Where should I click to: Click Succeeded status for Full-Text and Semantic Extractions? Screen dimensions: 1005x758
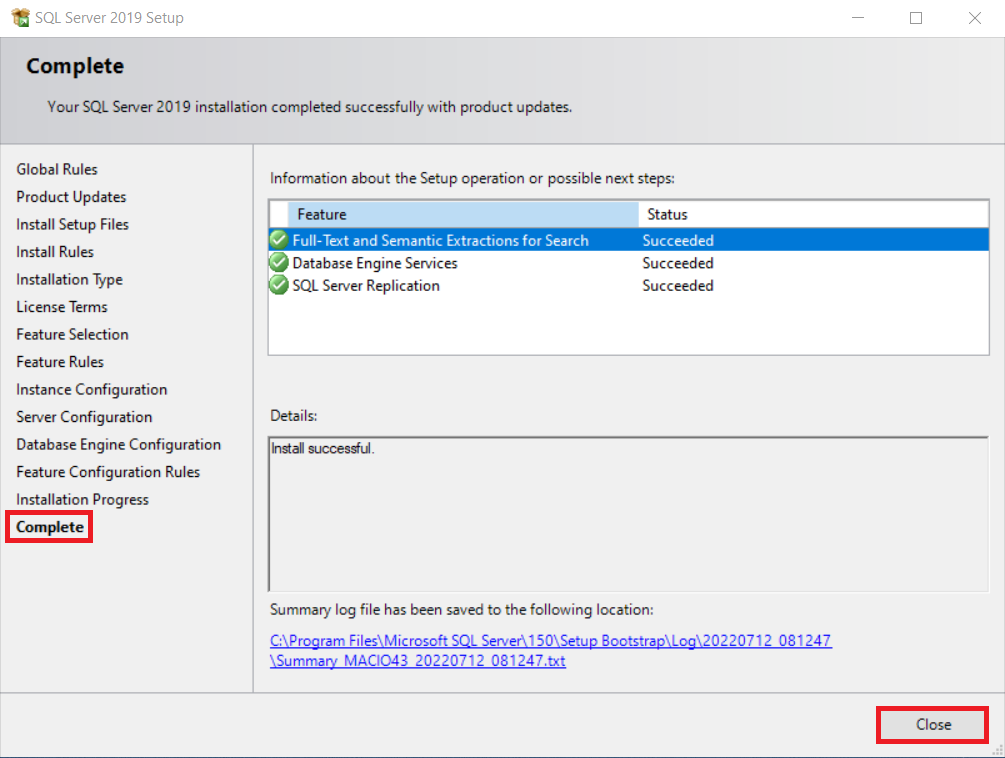(x=678, y=240)
